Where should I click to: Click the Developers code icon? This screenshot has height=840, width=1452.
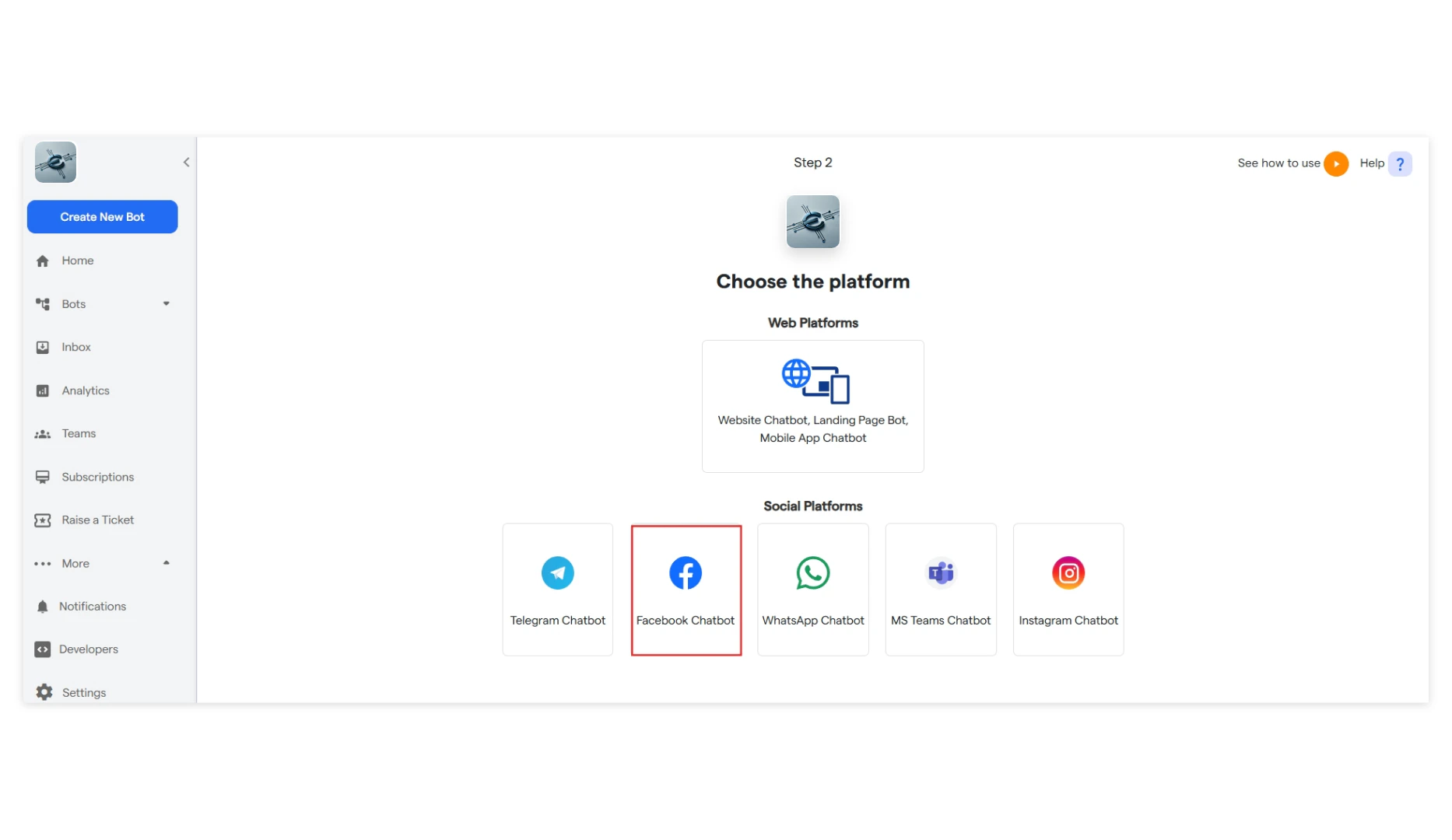click(x=43, y=649)
